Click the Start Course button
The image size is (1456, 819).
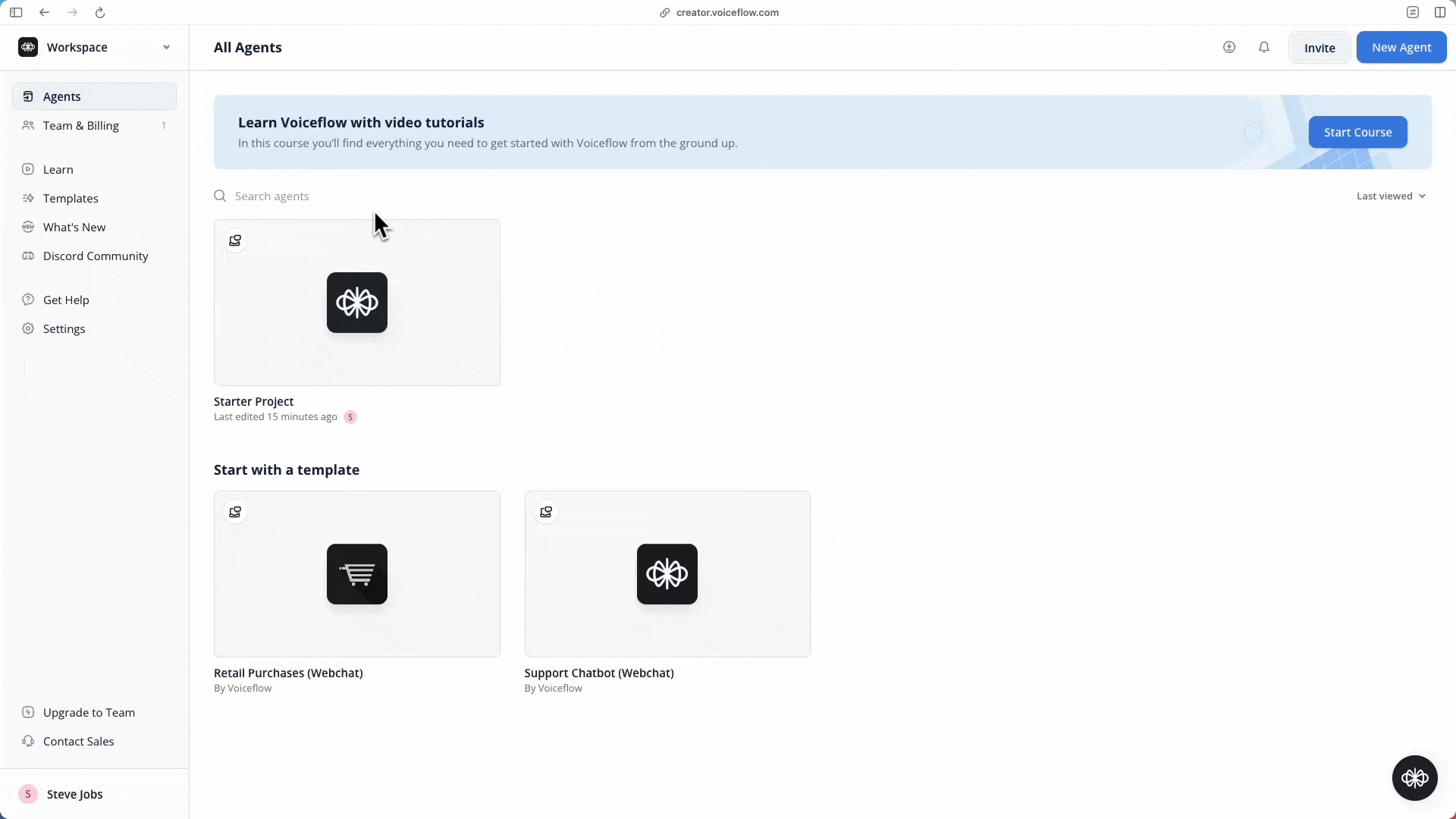pyautogui.click(x=1357, y=132)
